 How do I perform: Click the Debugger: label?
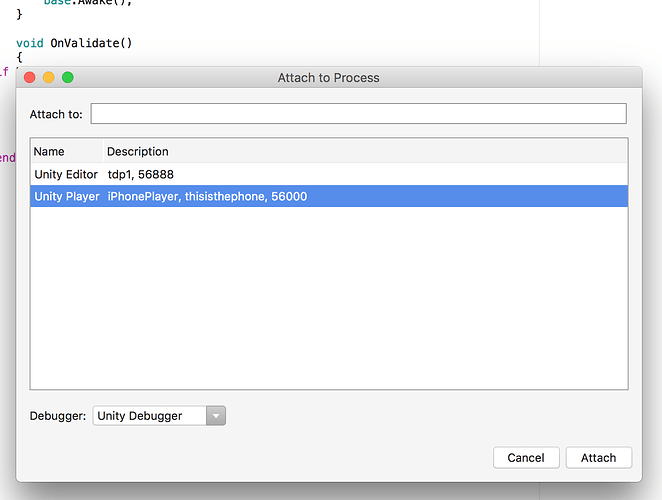point(57,416)
